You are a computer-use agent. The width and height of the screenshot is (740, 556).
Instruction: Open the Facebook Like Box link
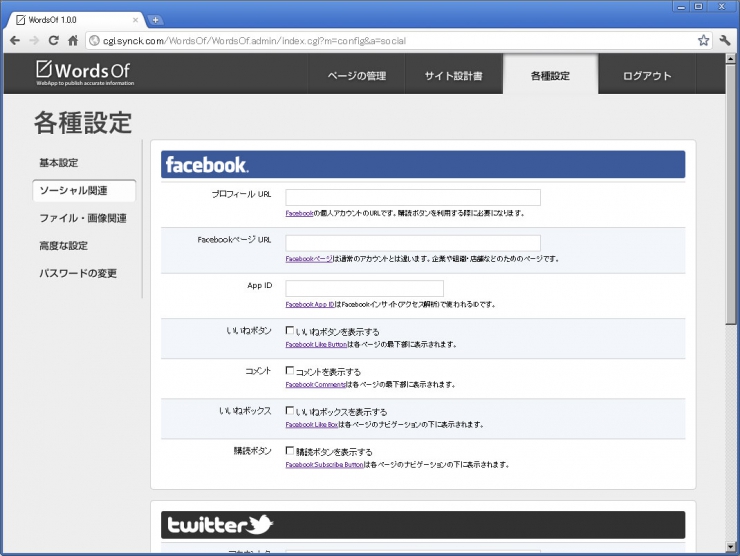click(312, 425)
